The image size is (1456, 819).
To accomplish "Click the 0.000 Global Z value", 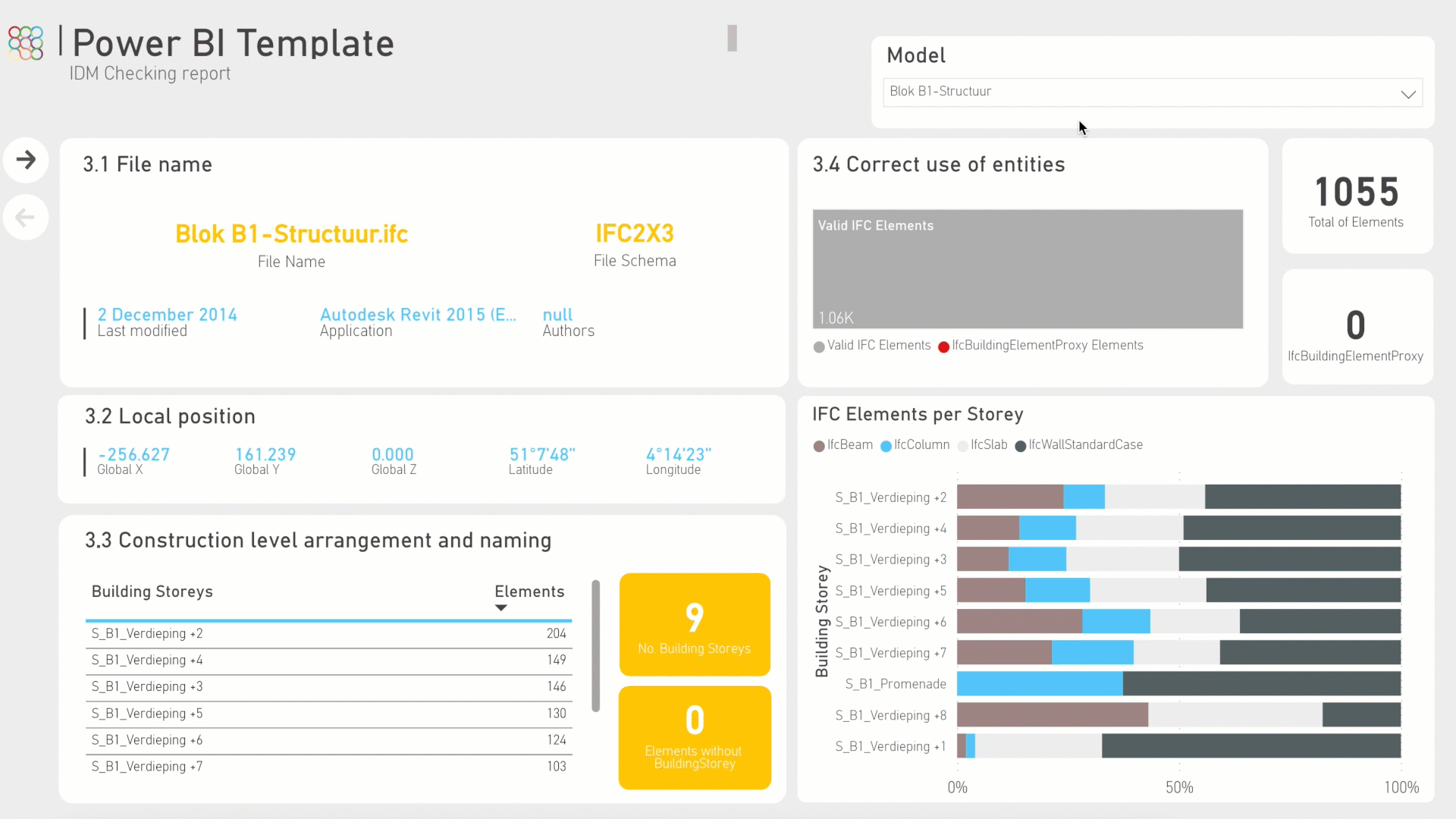I will click(x=393, y=454).
